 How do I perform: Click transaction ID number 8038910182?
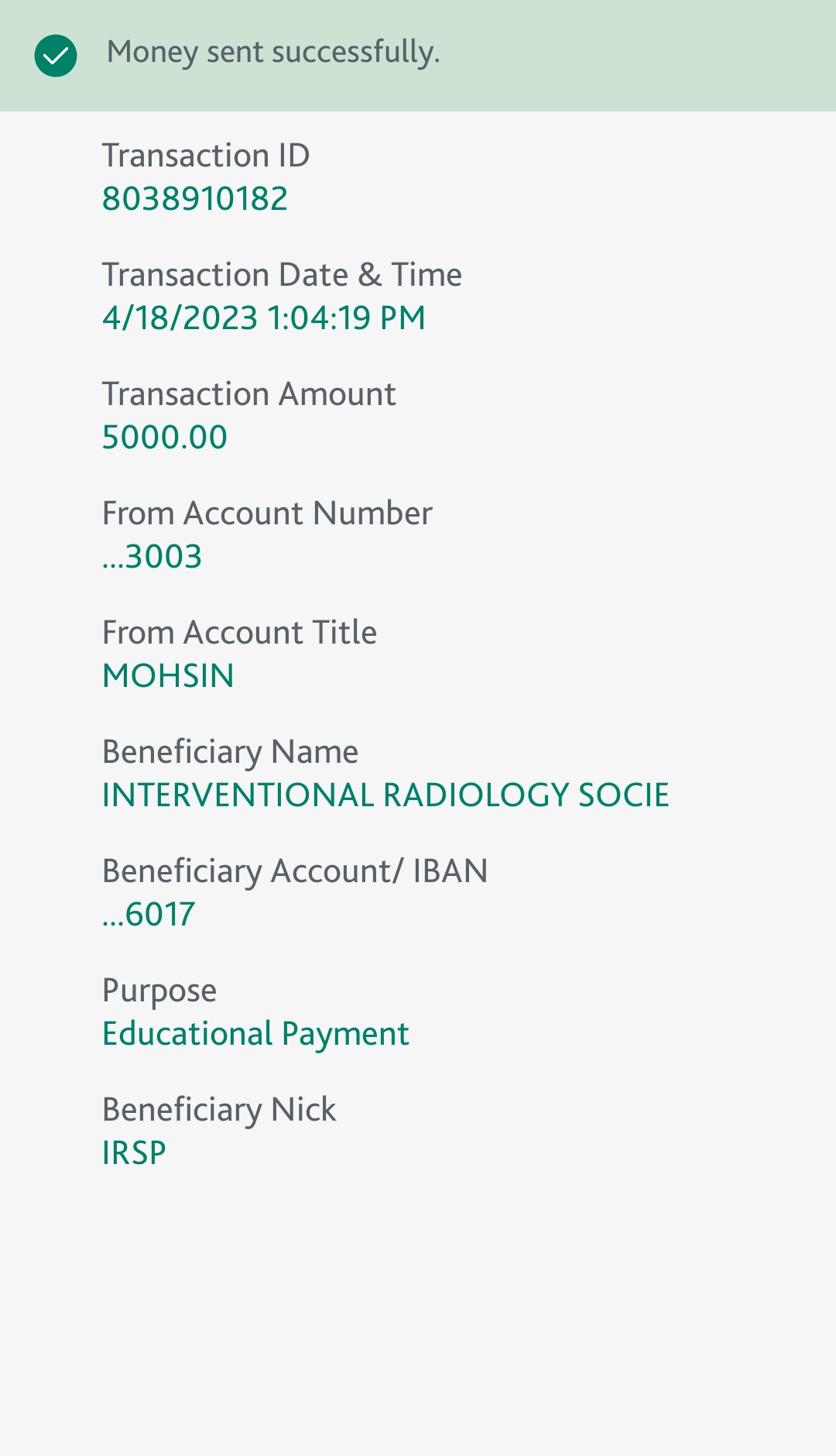click(x=195, y=199)
